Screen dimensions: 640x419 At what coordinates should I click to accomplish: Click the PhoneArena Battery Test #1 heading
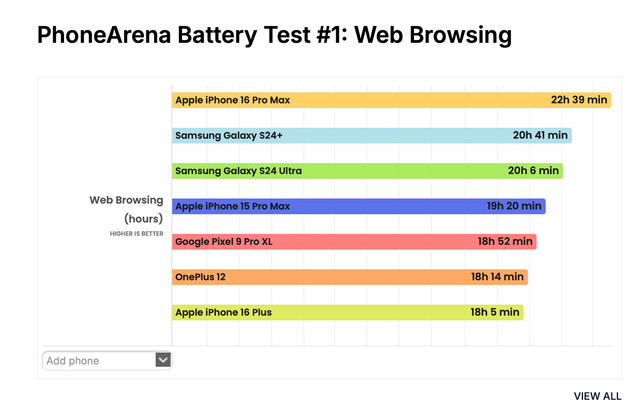[274, 36]
